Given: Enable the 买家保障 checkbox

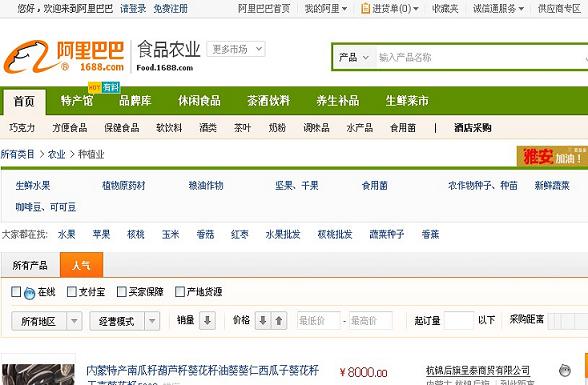Looking at the screenshot, I should [122, 292].
